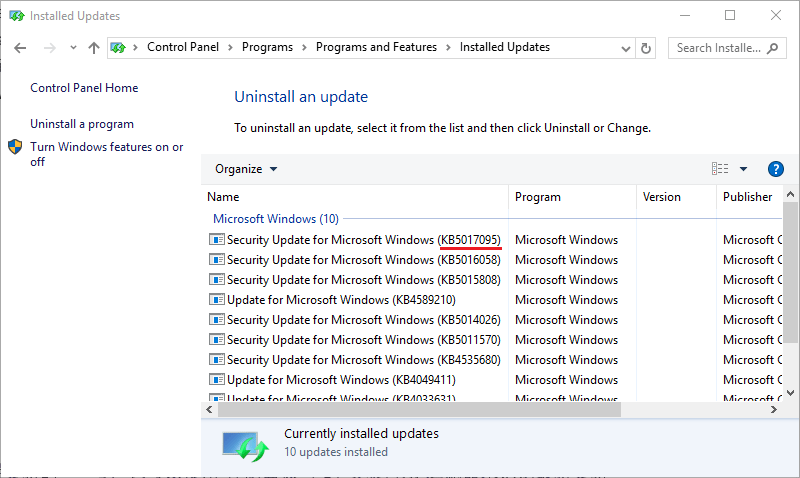800x478 pixels.
Task: Open Turn Windows features on or off
Action: [107, 154]
